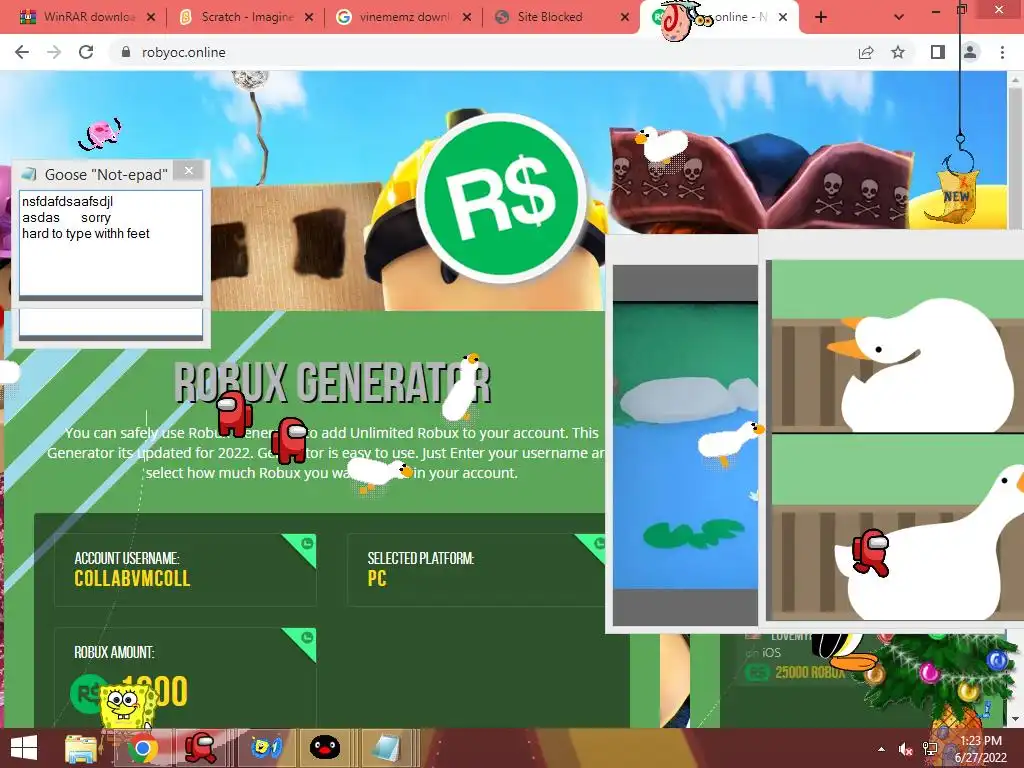Open the Chrome profile menu
This screenshot has height=768, width=1024.
(970, 52)
